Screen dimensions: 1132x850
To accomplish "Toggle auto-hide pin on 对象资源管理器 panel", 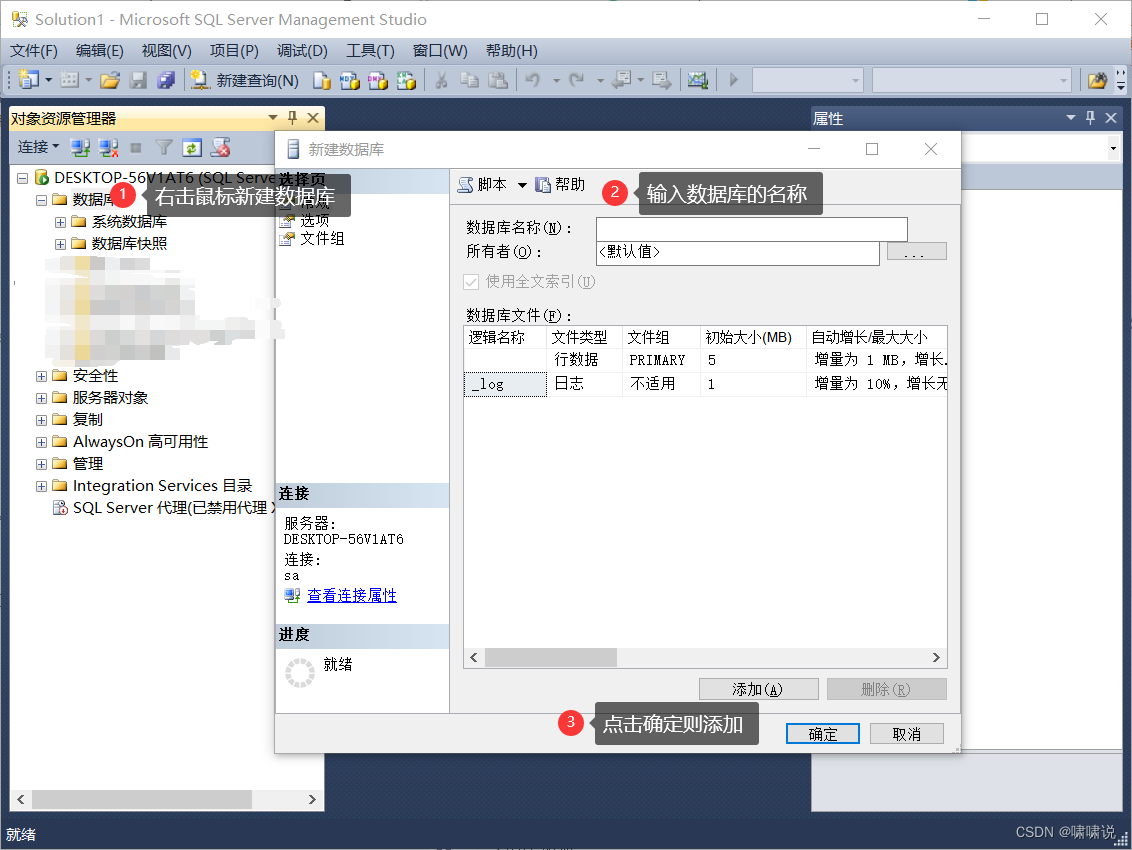I will pos(290,118).
